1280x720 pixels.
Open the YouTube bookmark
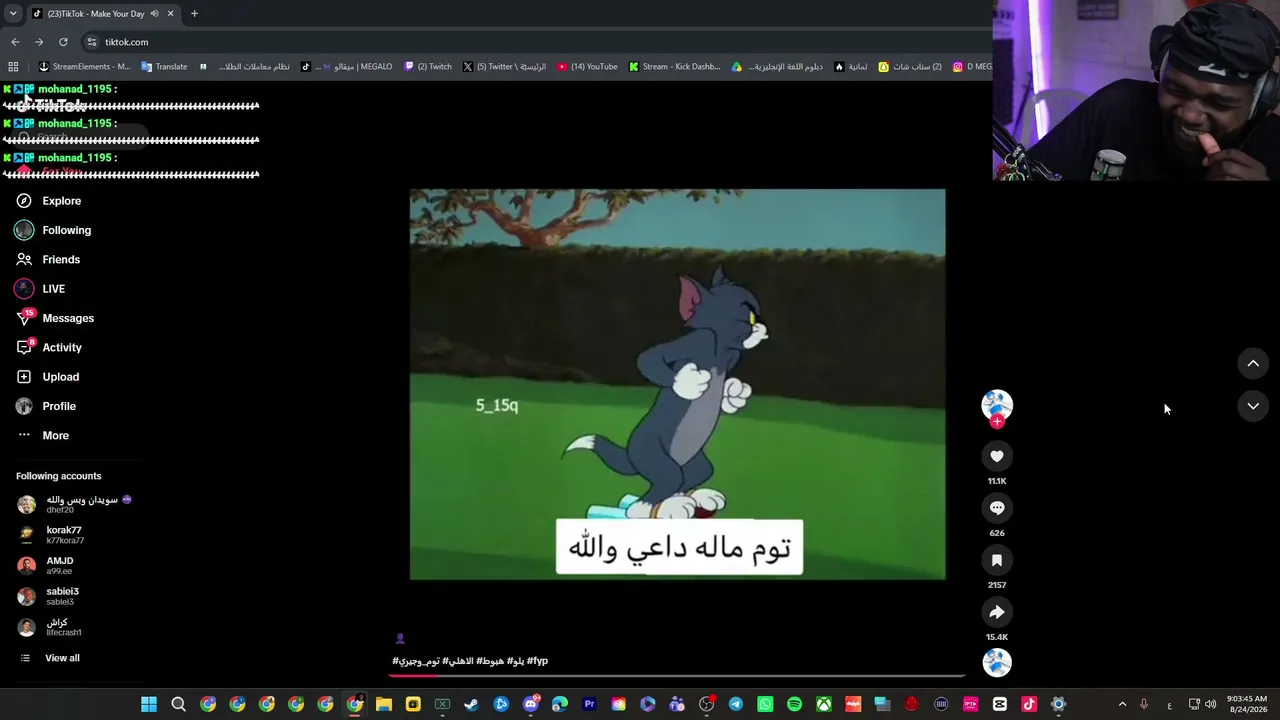click(x=587, y=67)
